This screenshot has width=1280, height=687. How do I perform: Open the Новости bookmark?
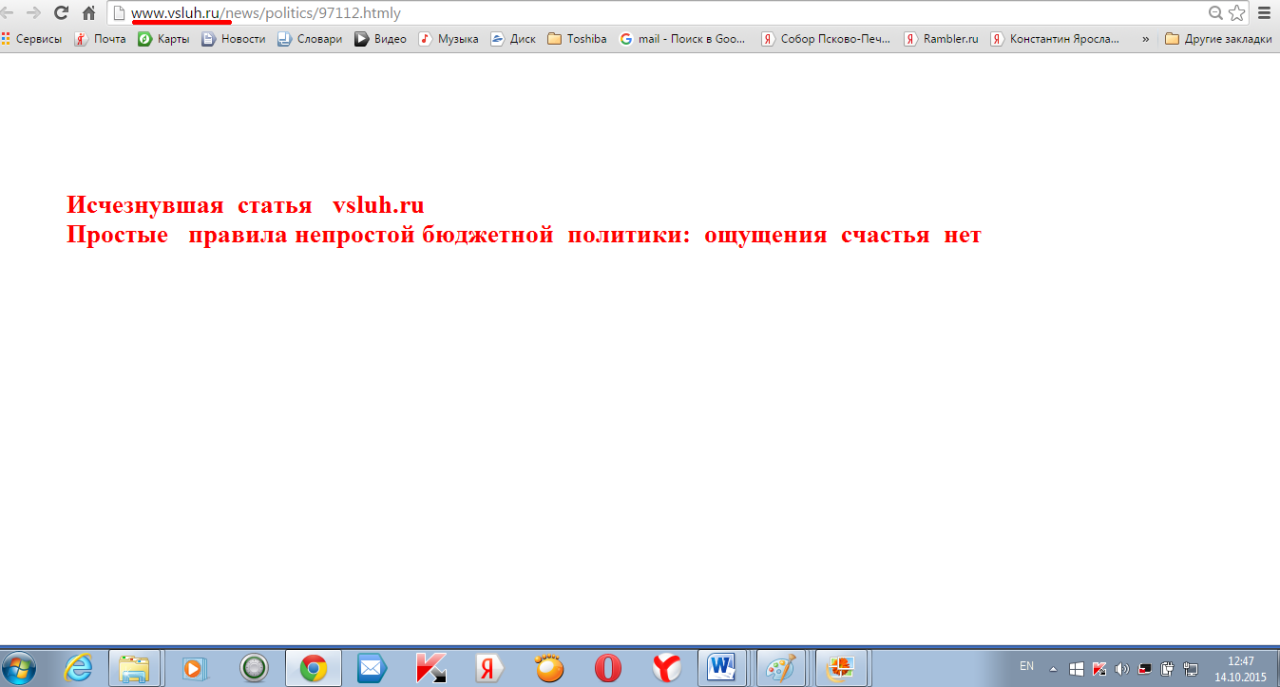click(x=234, y=39)
